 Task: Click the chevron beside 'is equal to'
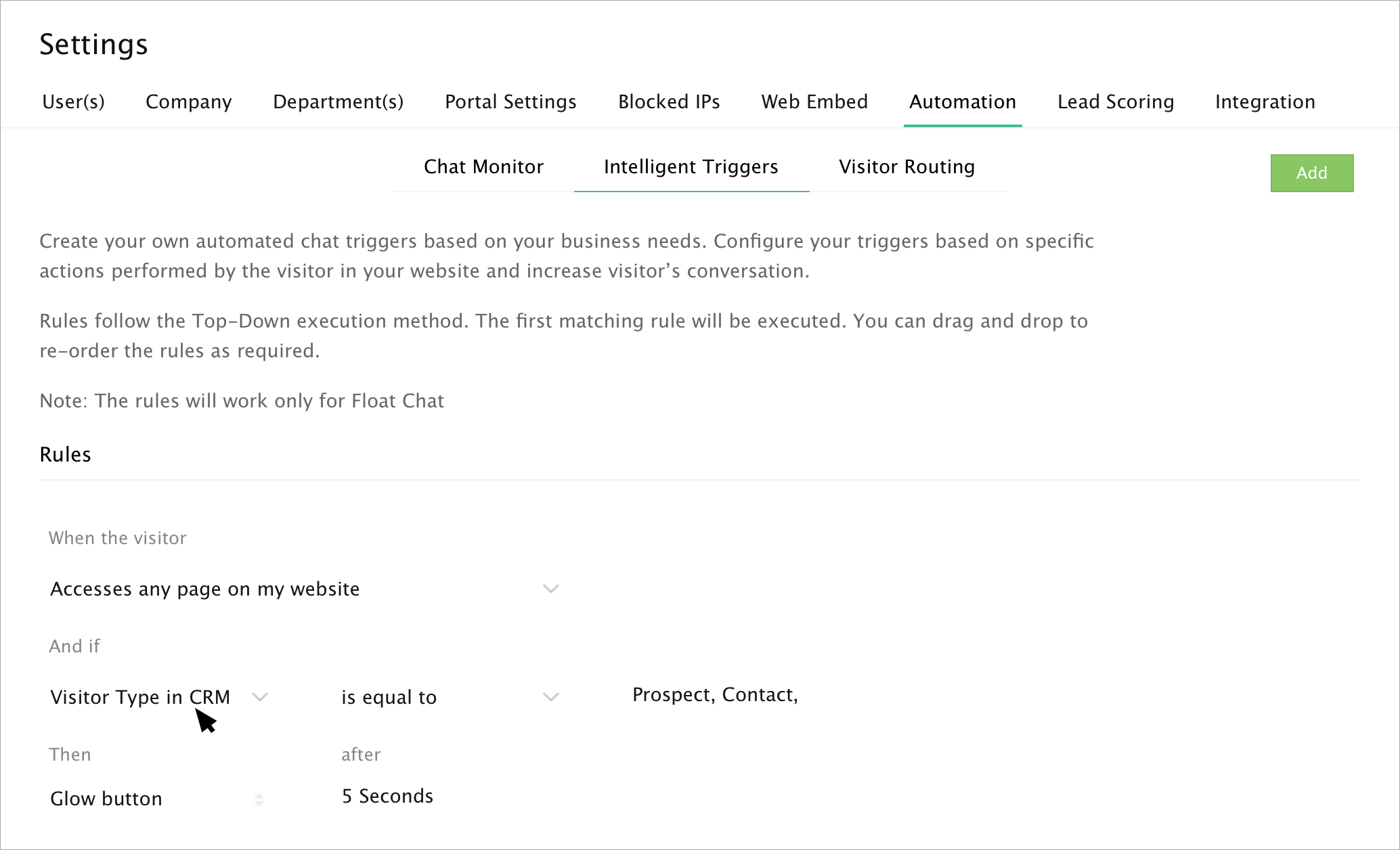(x=551, y=697)
